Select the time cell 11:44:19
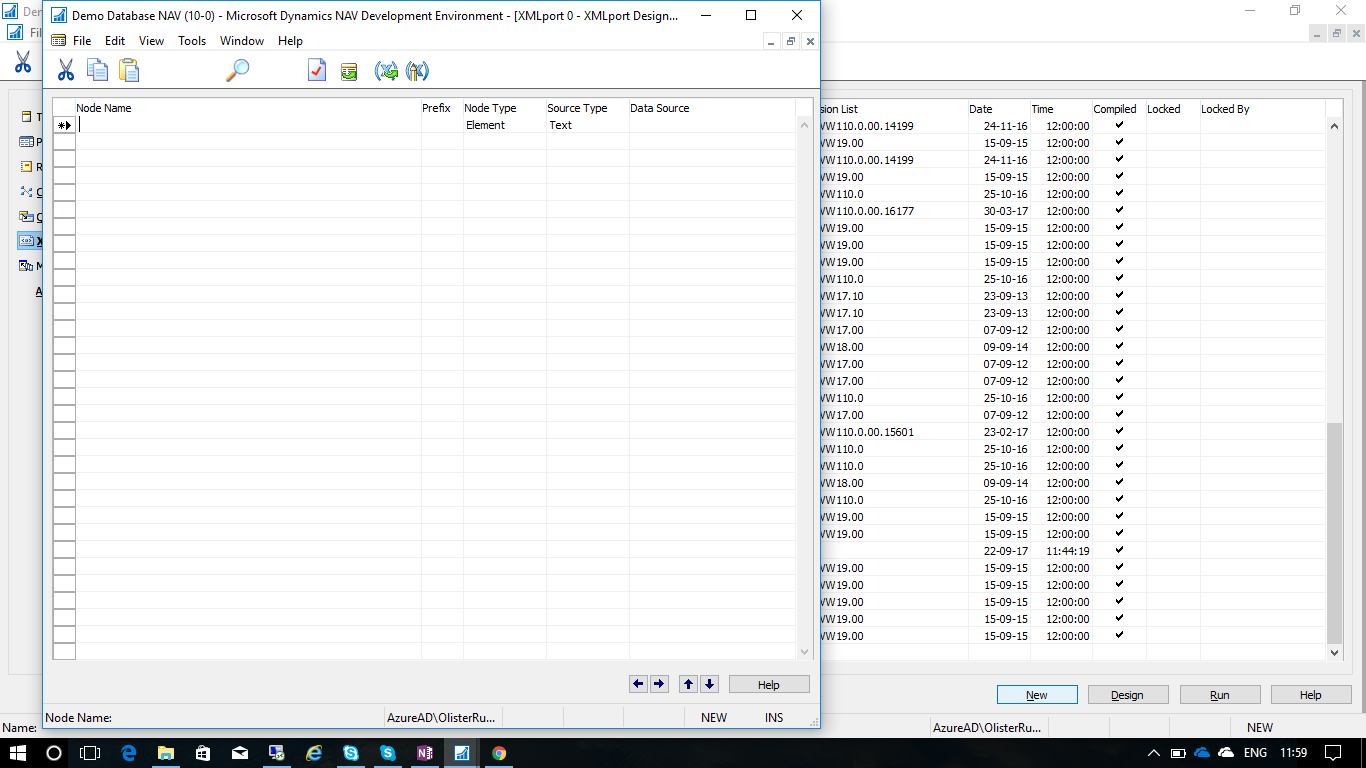 1061,551
